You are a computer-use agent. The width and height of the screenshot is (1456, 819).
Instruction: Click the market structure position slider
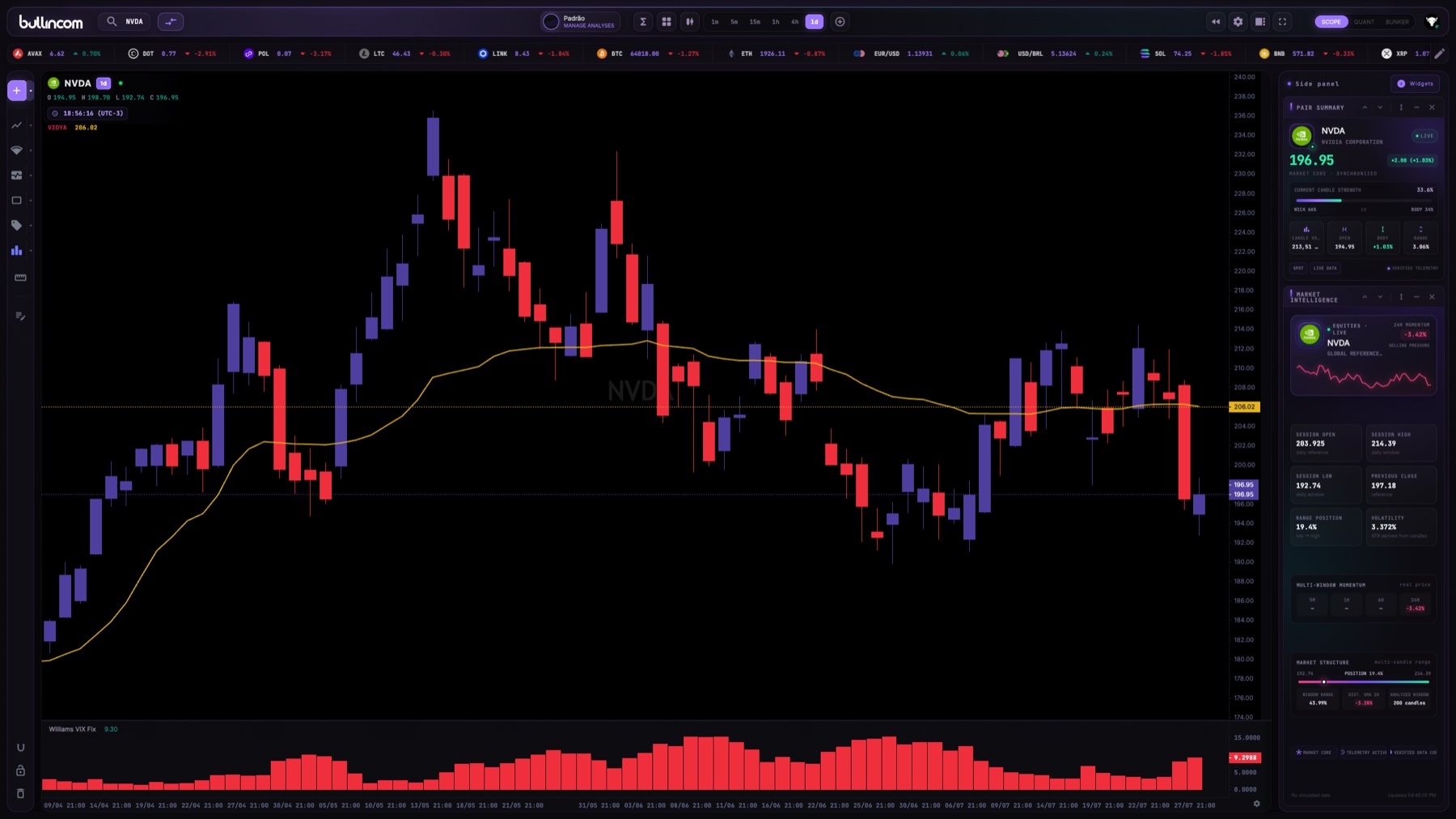1363,681
